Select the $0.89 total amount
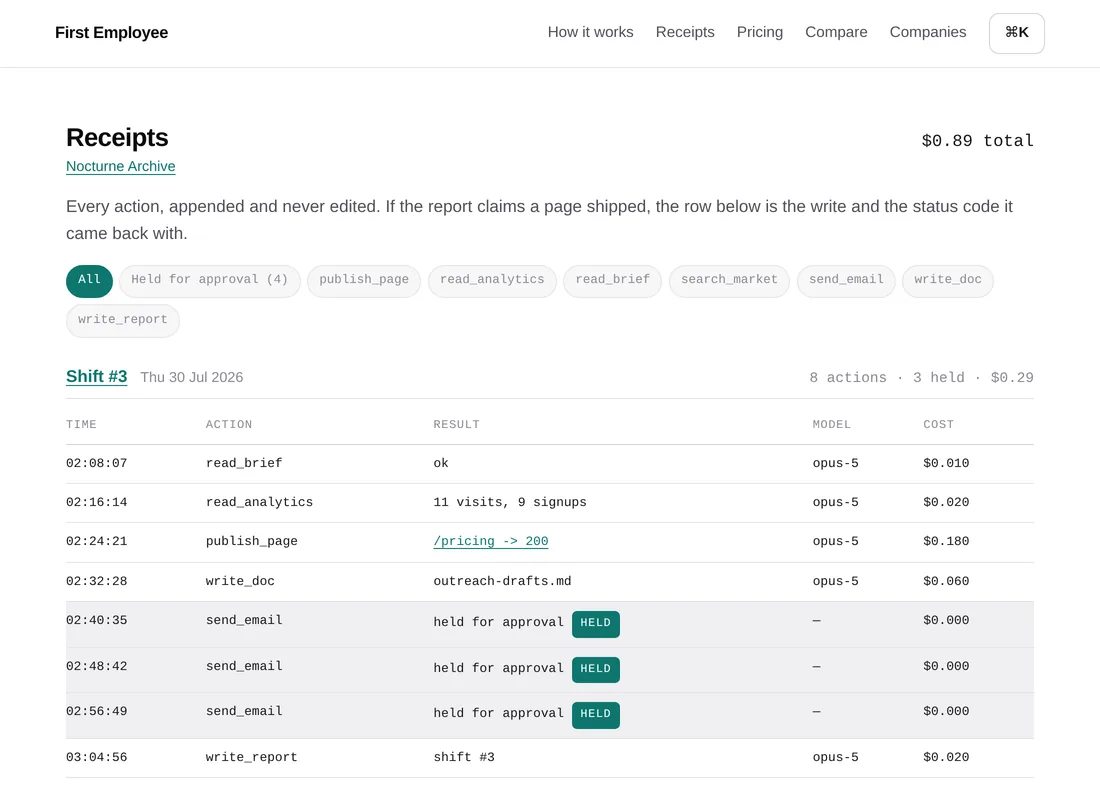Viewport: 1100px width, 800px height. [977, 141]
